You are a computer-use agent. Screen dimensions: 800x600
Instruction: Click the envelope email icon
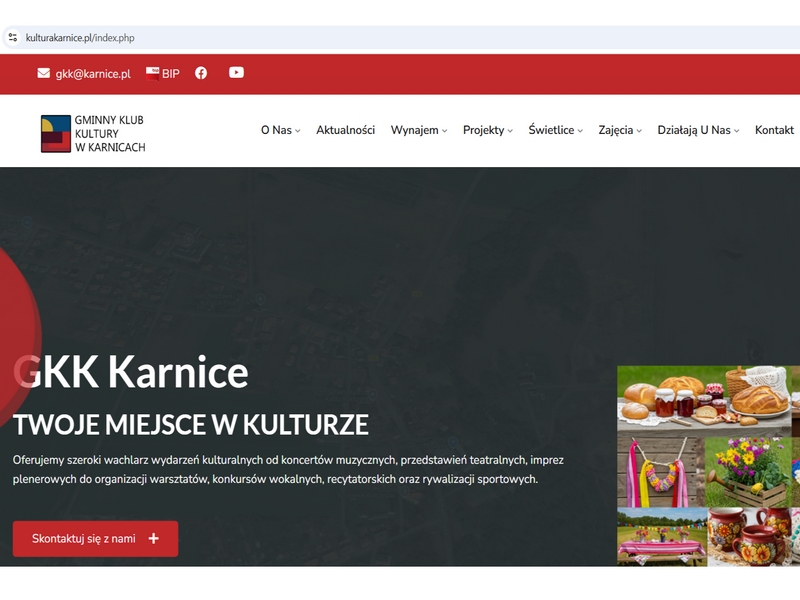43,73
